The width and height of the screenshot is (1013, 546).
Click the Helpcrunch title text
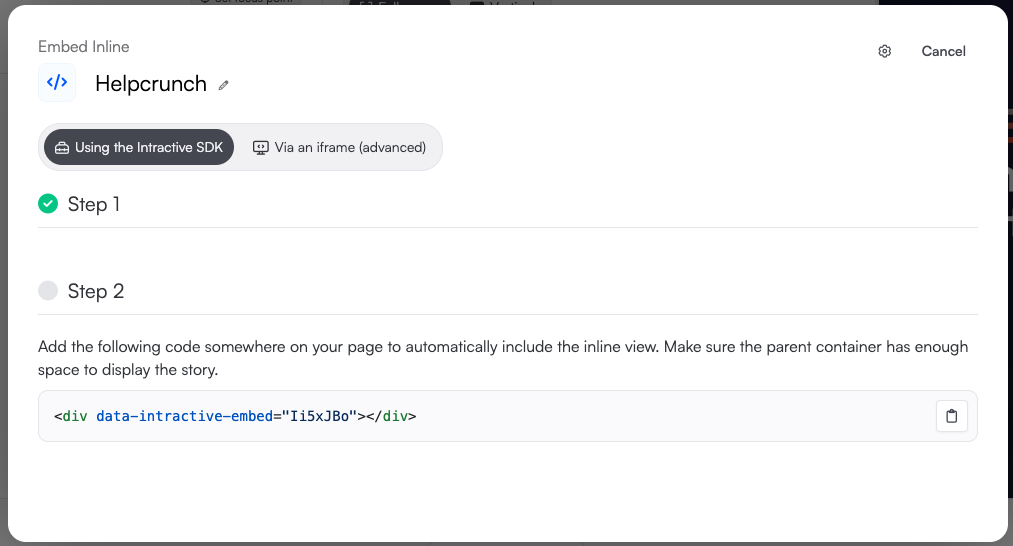[x=151, y=84]
